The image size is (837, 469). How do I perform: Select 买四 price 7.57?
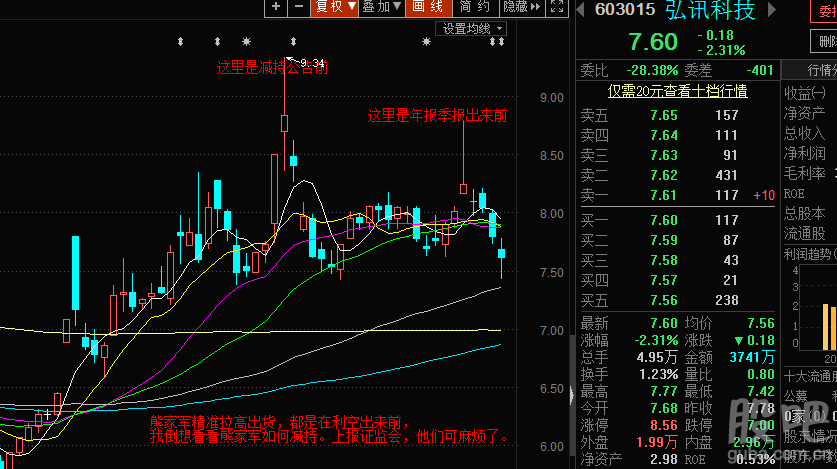coord(664,280)
